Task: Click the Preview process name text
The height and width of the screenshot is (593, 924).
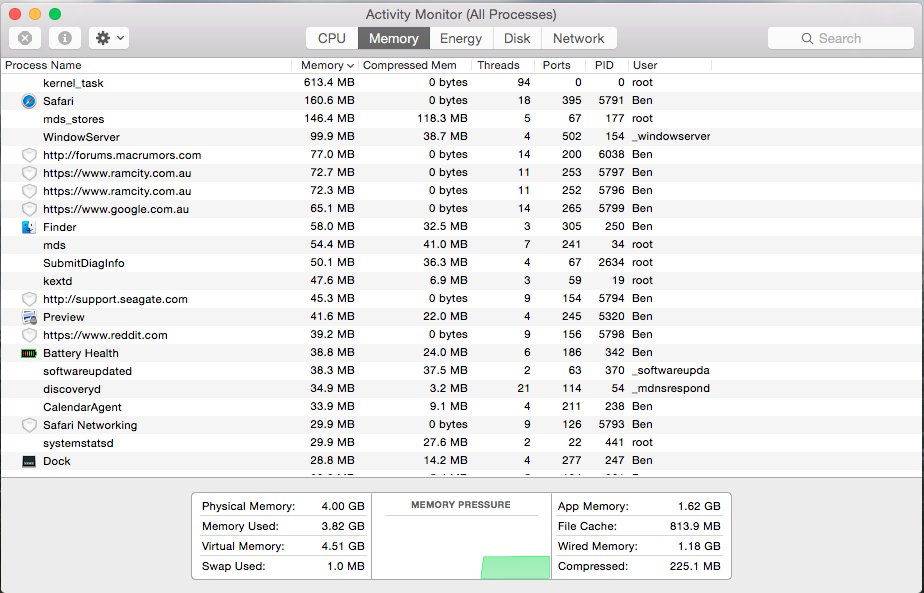Action: tap(64, 317)
